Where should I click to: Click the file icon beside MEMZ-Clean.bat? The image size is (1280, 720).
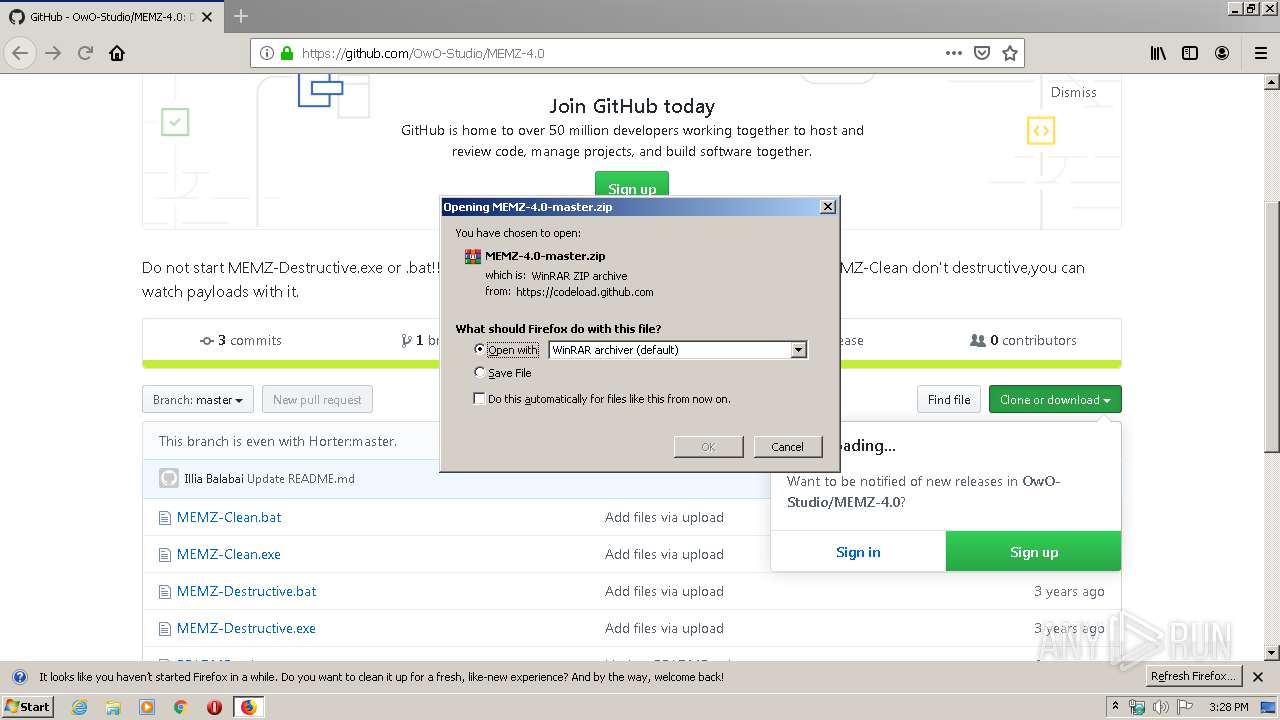[165, 518]
